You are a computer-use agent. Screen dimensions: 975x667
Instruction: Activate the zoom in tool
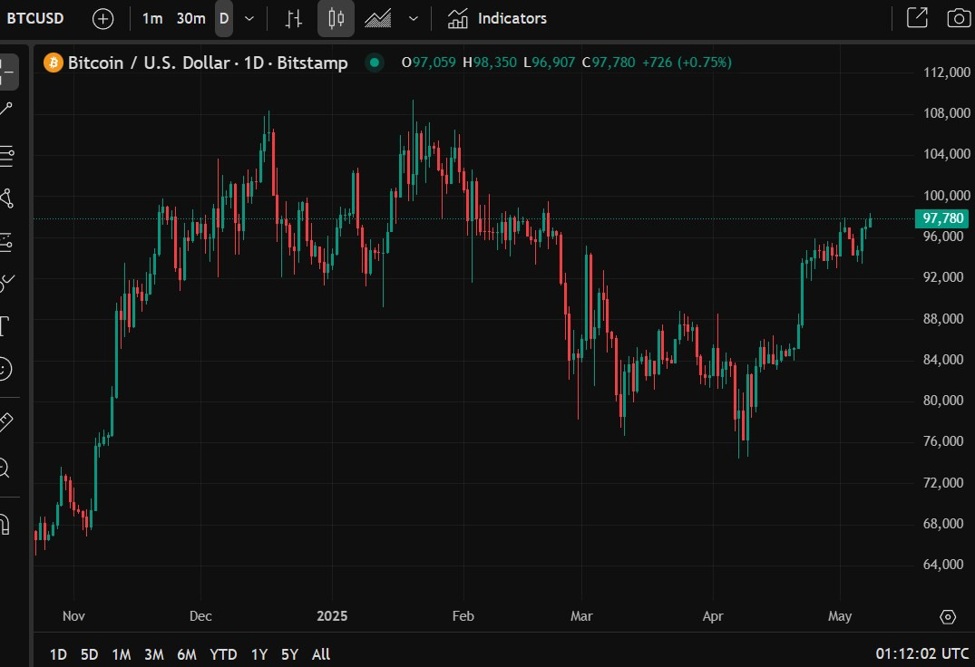coord(5,467)
